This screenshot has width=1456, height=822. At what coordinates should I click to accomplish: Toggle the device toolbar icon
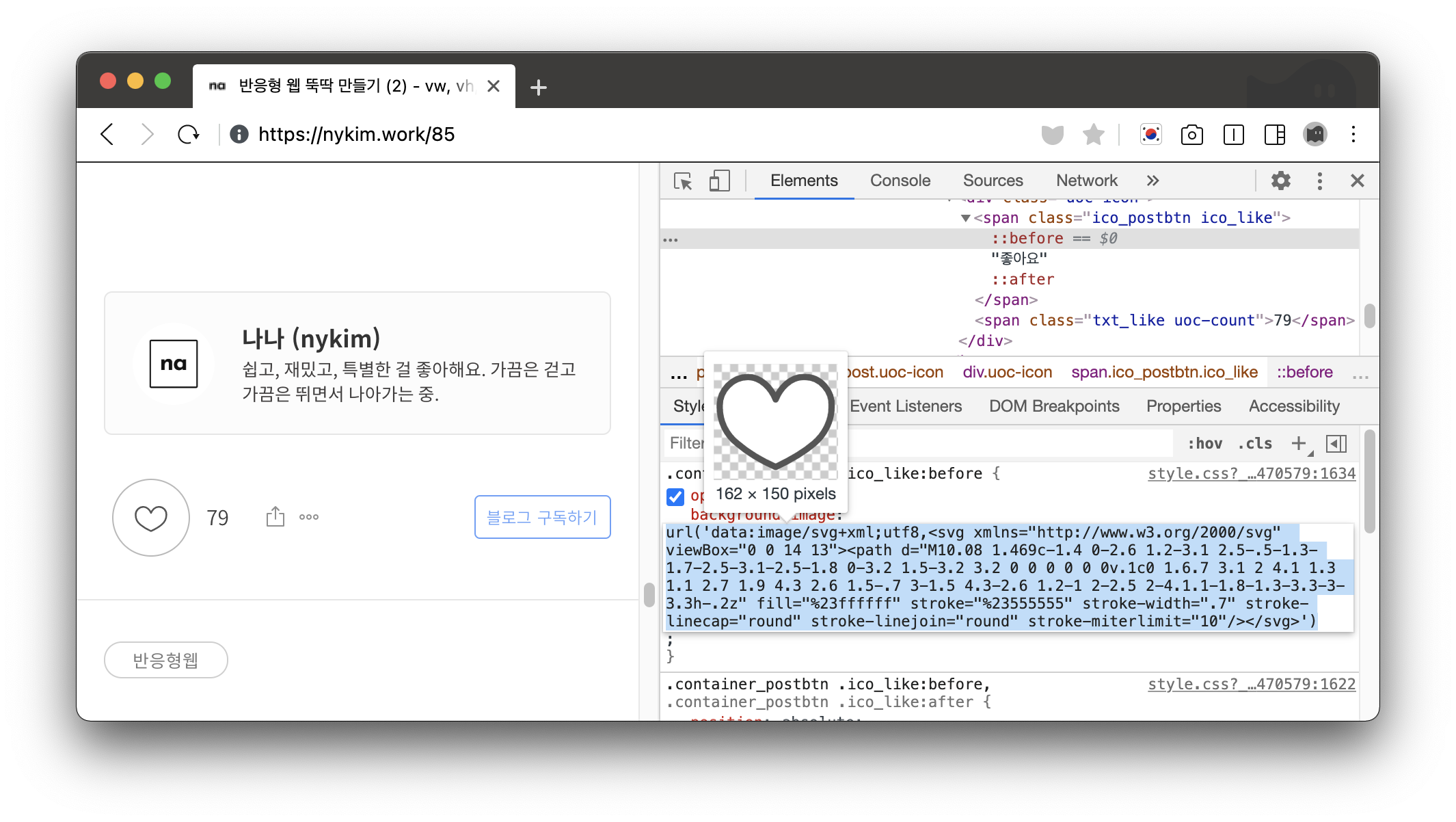[x=719, y=181]
